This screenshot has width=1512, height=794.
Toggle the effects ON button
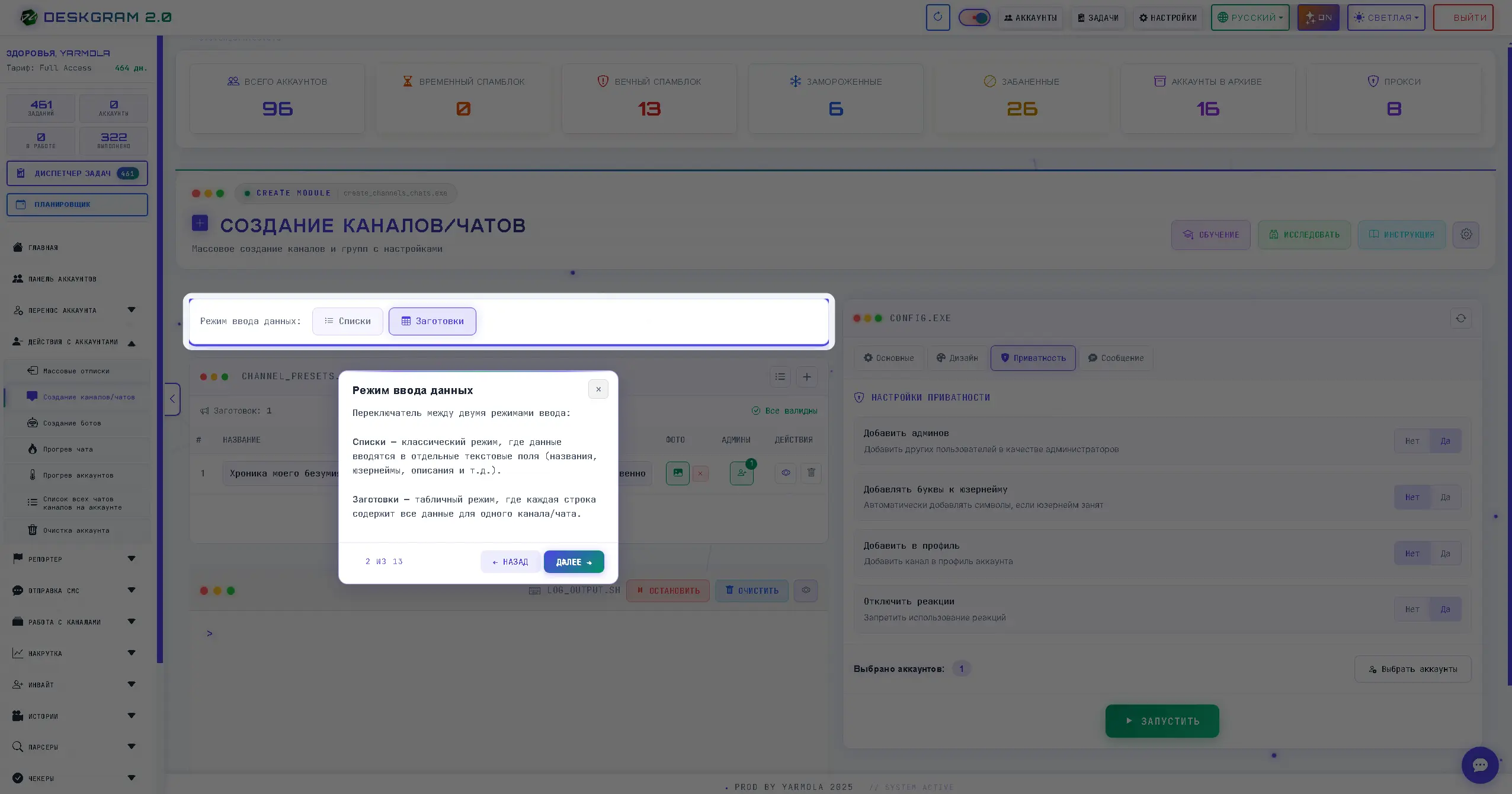(1318, 18)
